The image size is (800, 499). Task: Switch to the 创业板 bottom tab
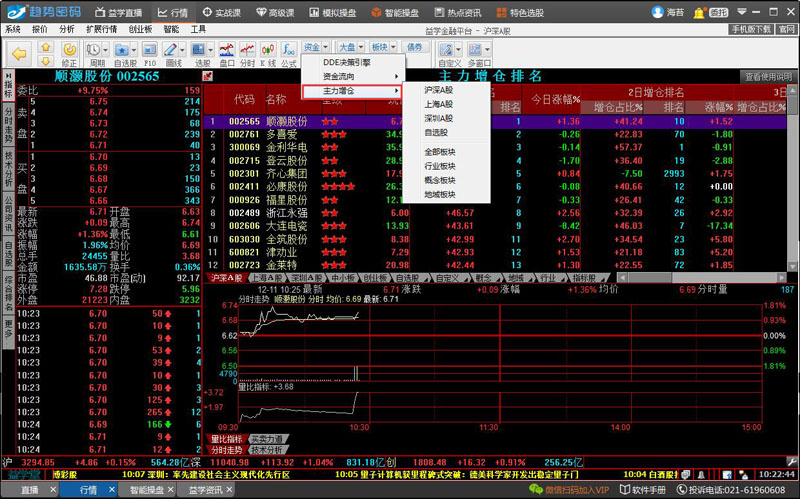pyautogui.click(x=374, y=278)
